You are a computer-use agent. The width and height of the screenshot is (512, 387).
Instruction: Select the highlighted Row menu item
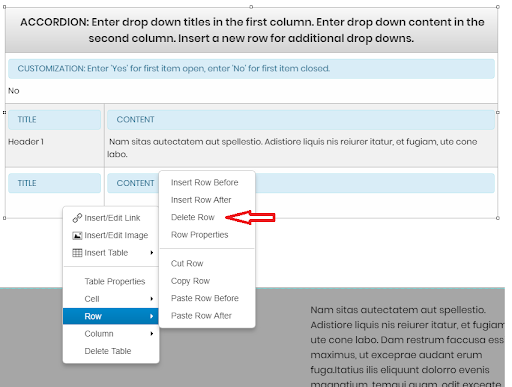pos(111,316)
